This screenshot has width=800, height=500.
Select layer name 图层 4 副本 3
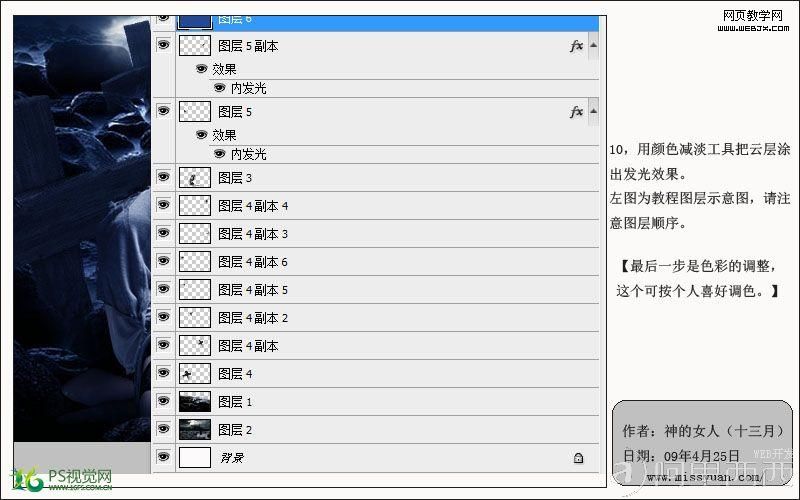tap(253, 234)
